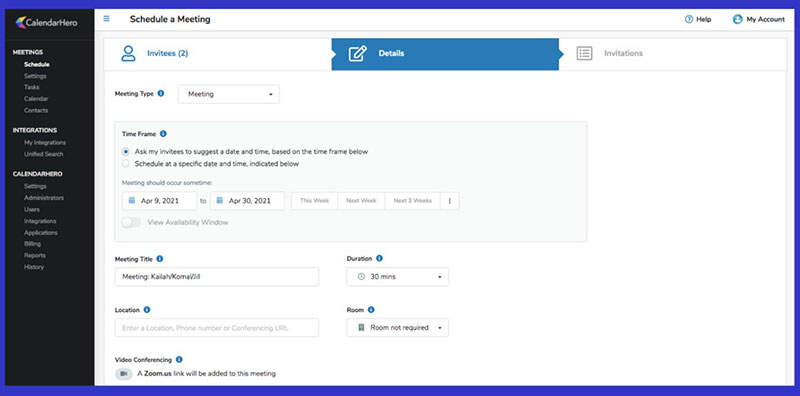Open Integrations under CalendarHero section

tap(40, 221)
